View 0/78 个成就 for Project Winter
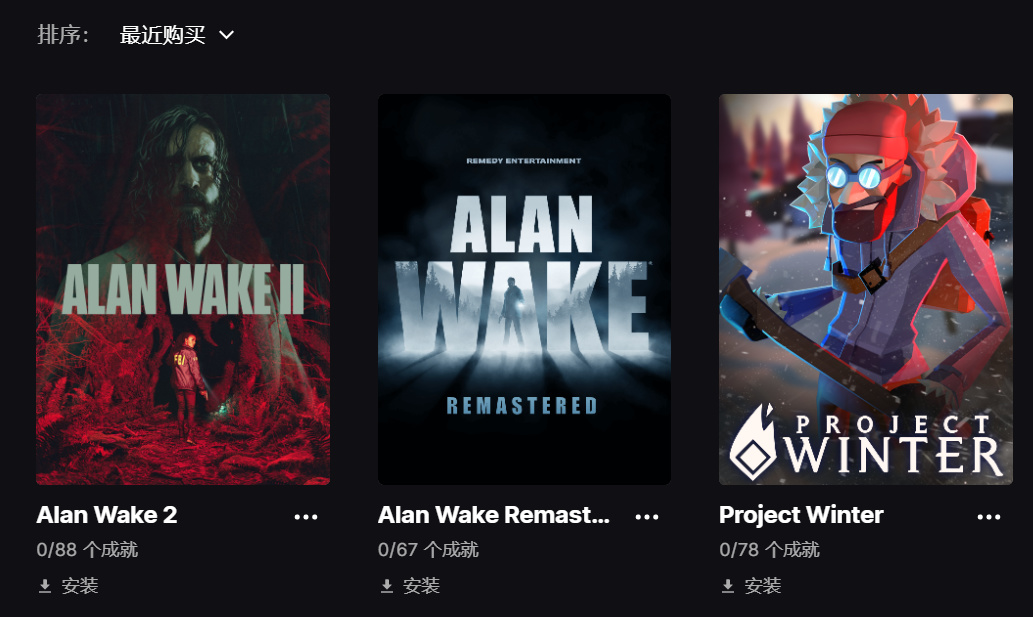Image resolution: width=1033 pixels, height=617 pixels. pos(769,550)
